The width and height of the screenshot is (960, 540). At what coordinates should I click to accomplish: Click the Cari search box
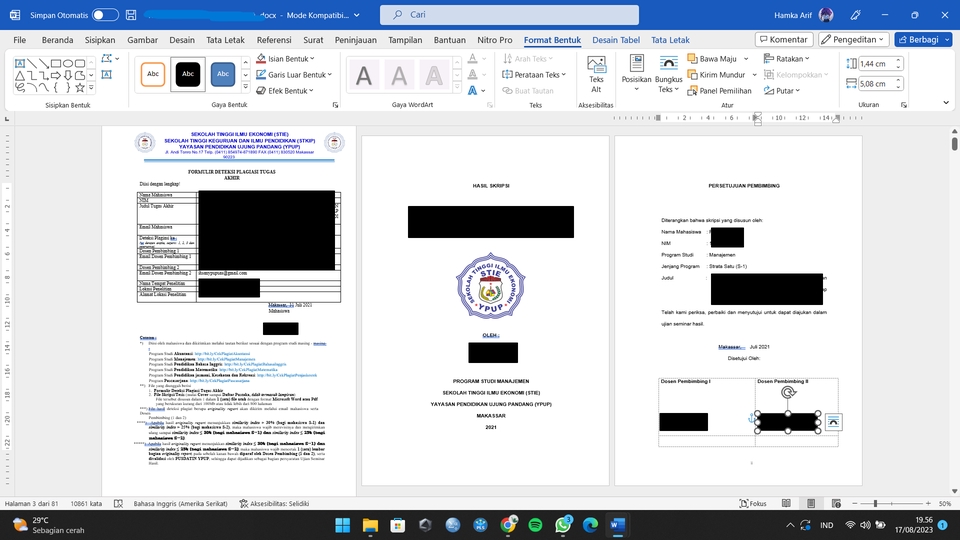(509, 15)
